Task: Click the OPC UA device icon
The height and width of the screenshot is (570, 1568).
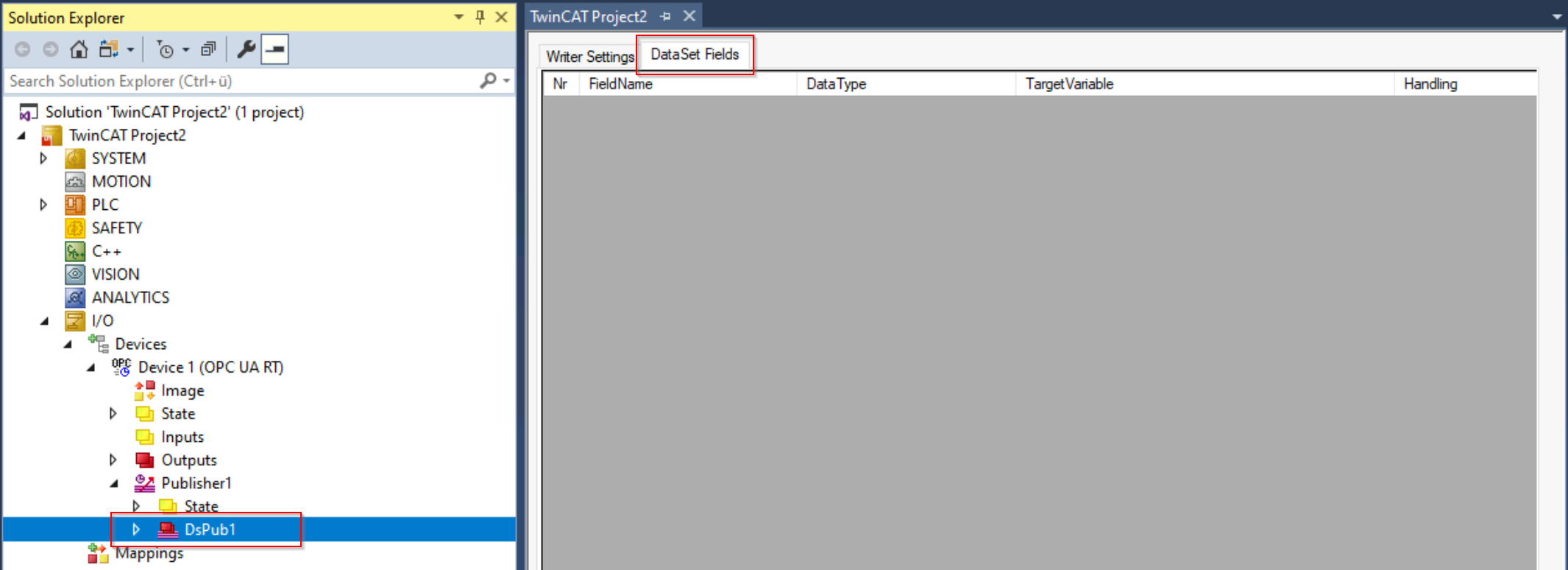Action: (121, 367)
